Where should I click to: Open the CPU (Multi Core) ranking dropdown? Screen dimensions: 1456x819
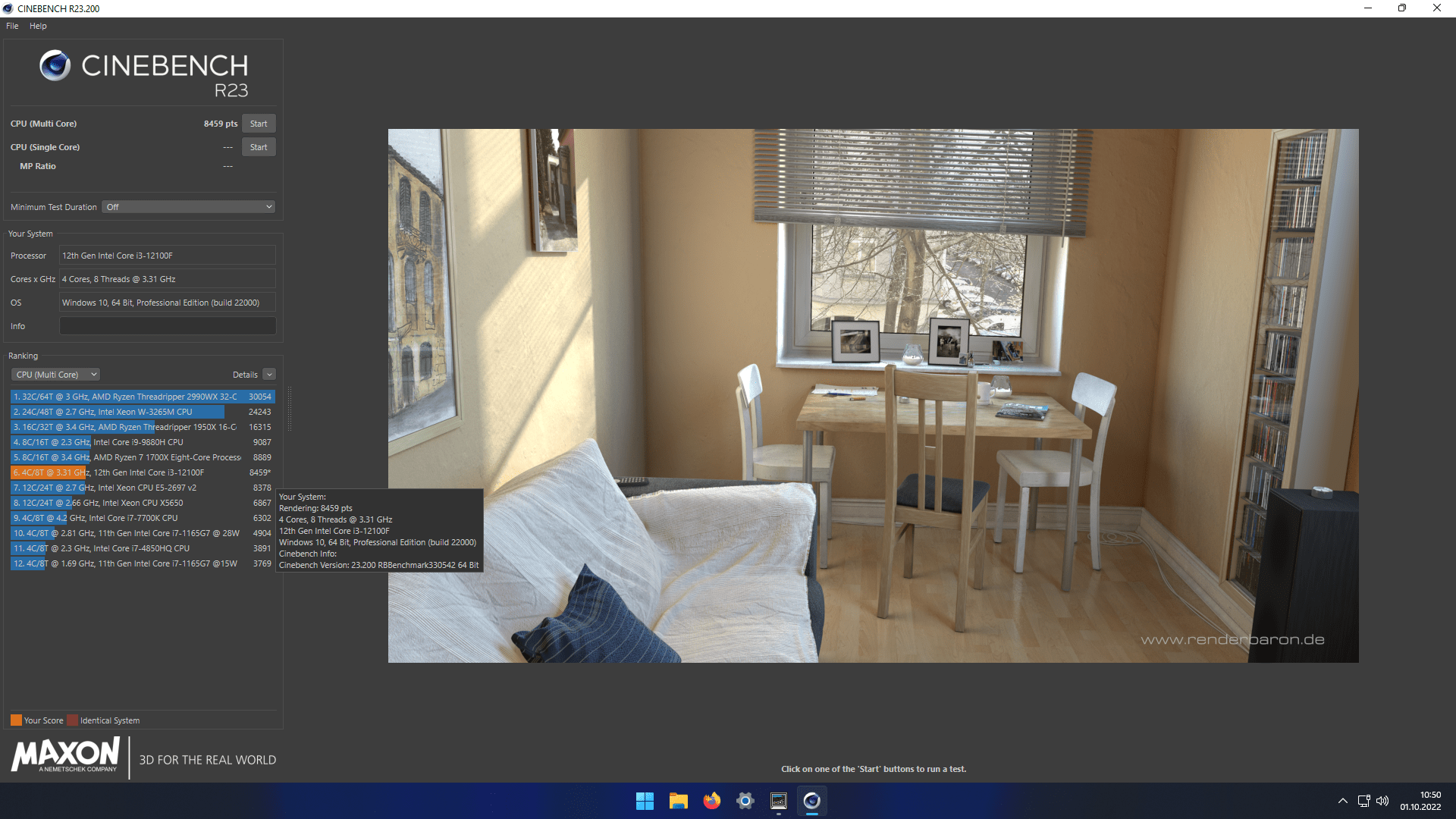point(56,375)
